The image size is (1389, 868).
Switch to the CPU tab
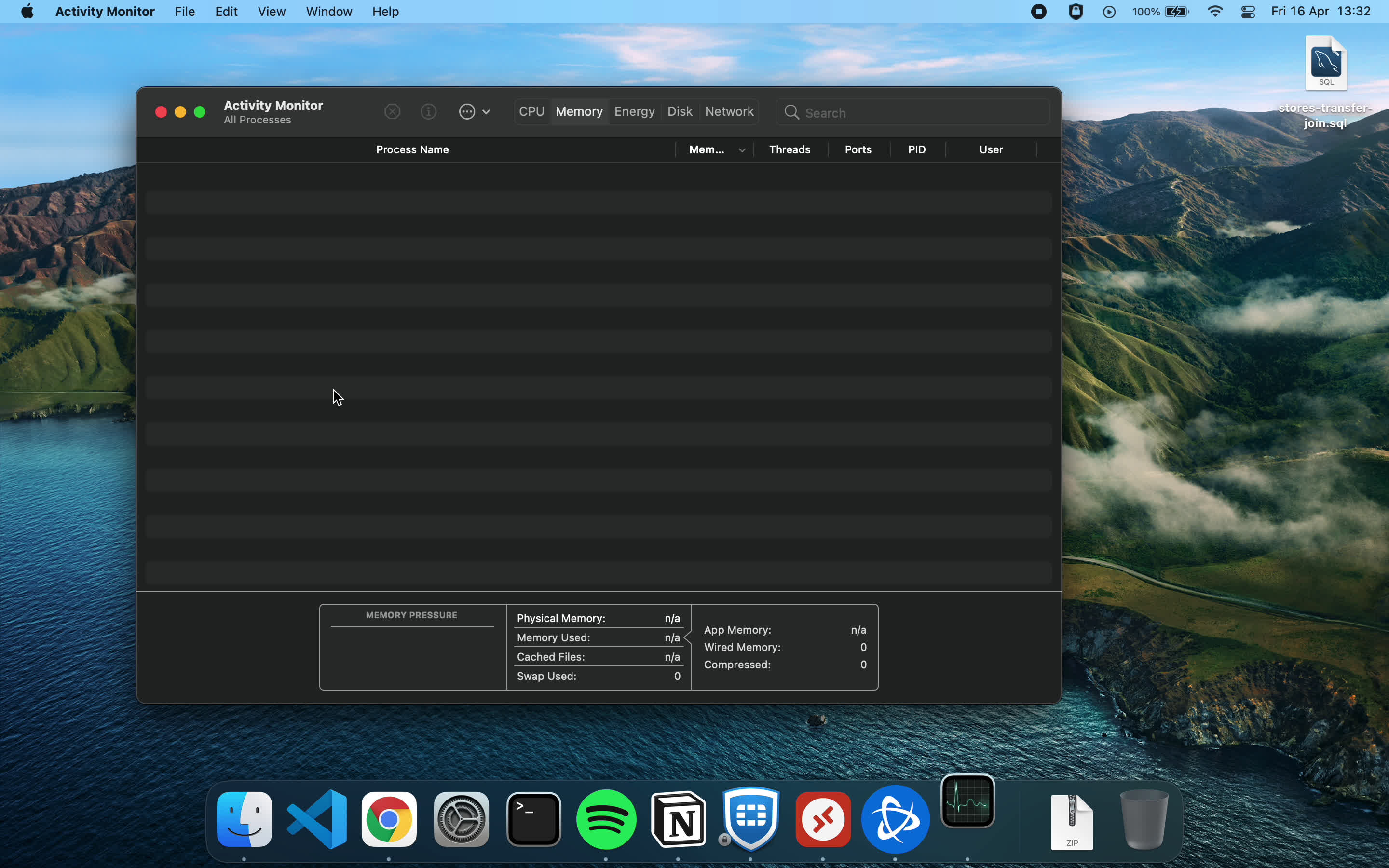(x=531, y=111)
